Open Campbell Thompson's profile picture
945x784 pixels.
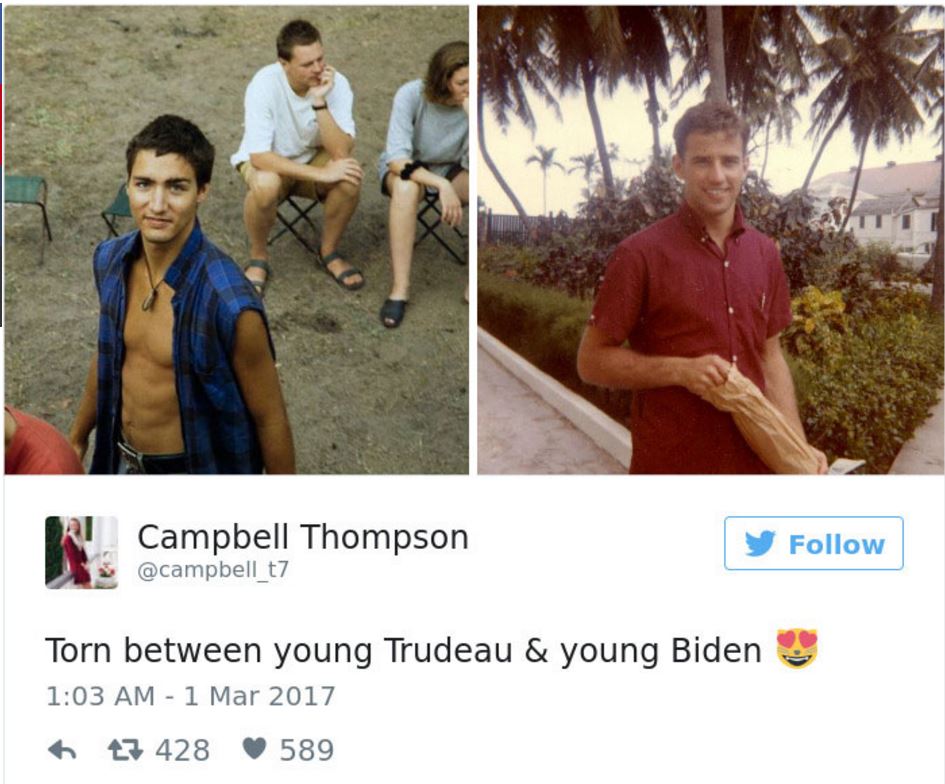point(81,552)
